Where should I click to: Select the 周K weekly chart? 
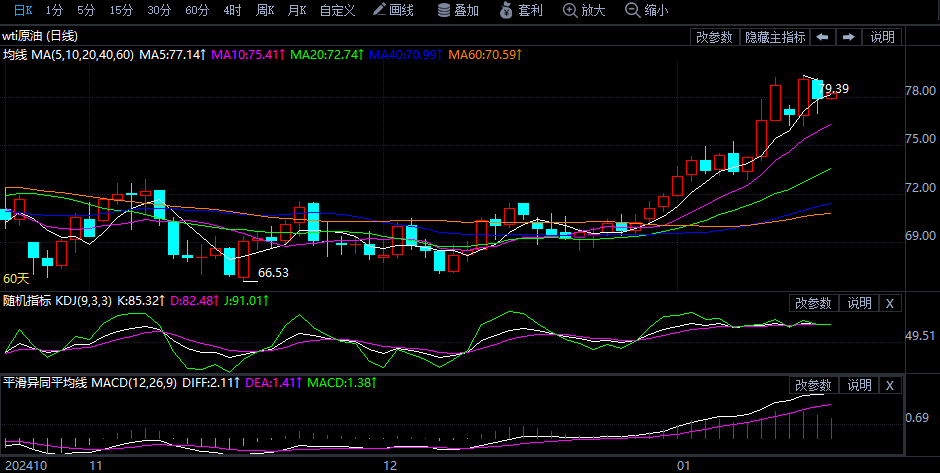[x=265, y=11]
